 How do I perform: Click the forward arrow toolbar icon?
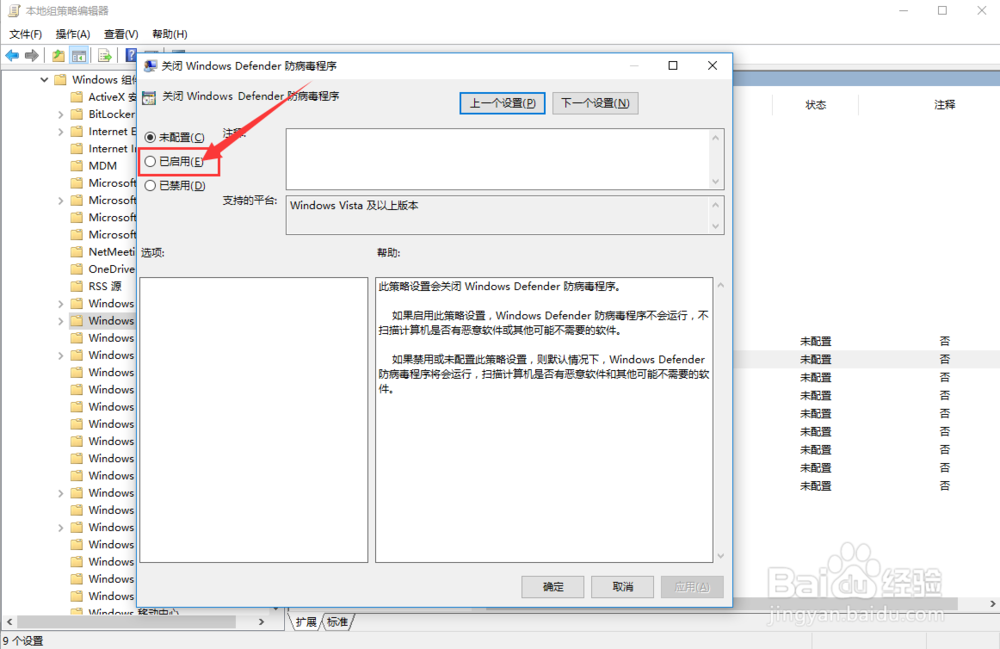coord(31,55)
